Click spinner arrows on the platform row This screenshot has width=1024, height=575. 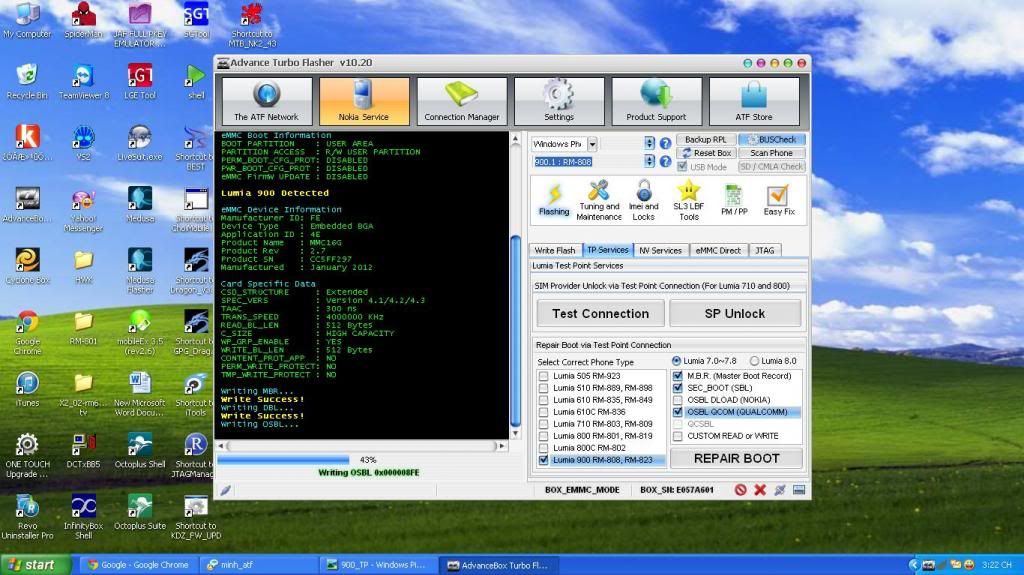pos(649,143)
